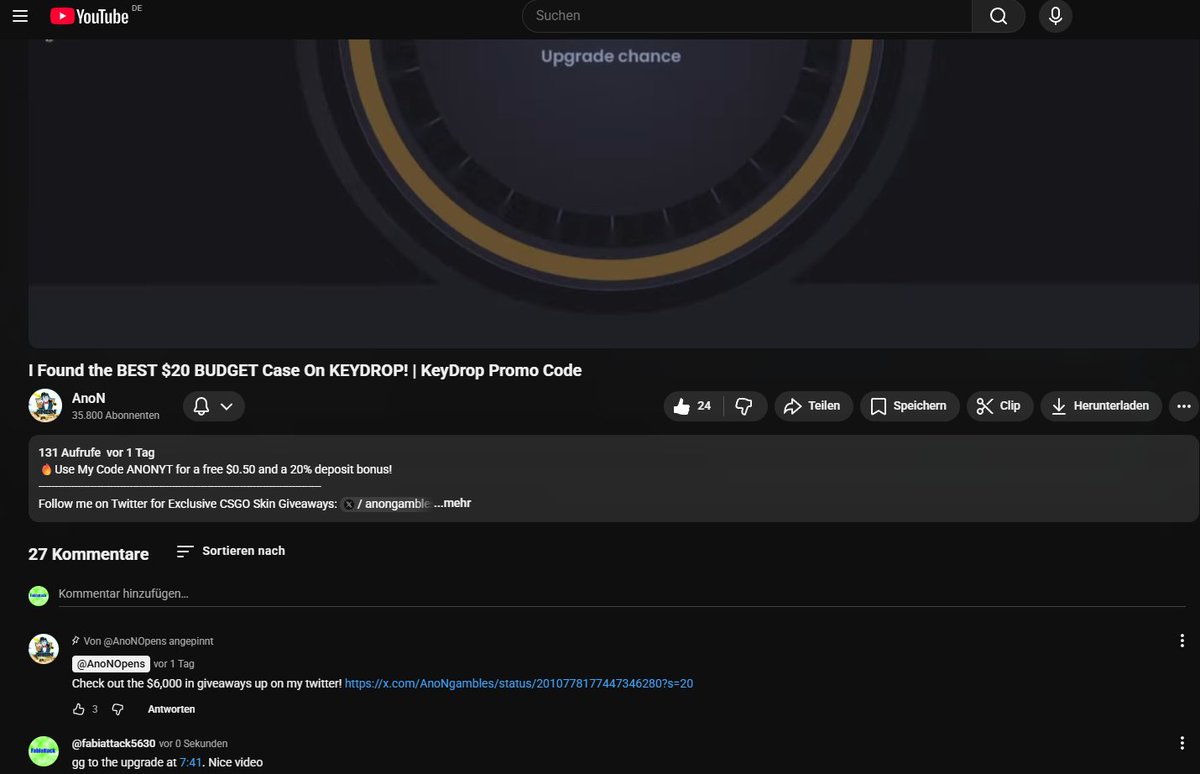Open the x.com giveaway link in pinned comment
Screen dimensions: 1200x774
point(519,683)
